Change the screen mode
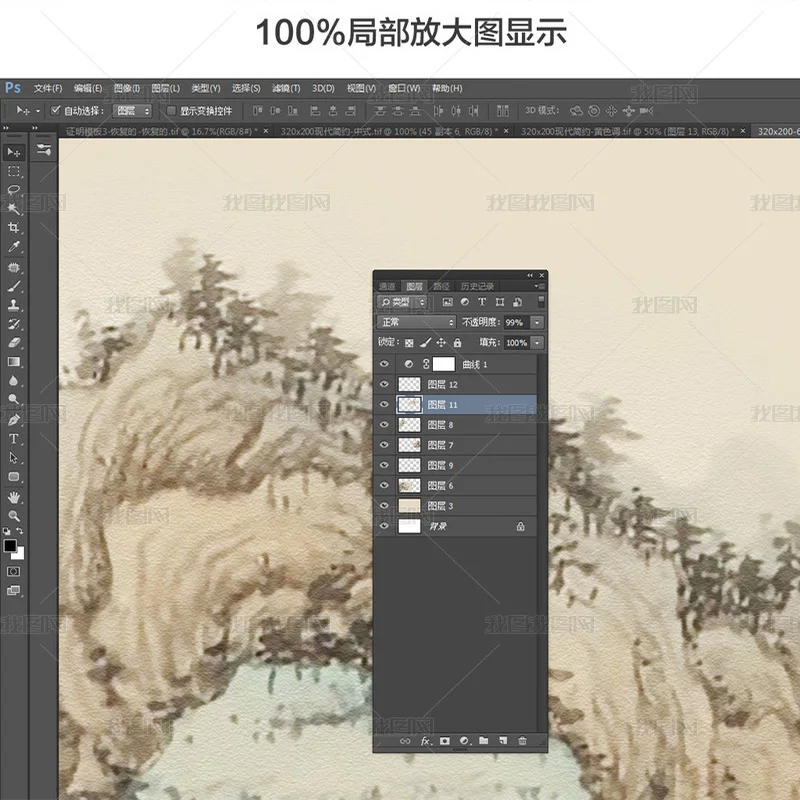Viewport: 800px width, 800px height. (14, 591)
